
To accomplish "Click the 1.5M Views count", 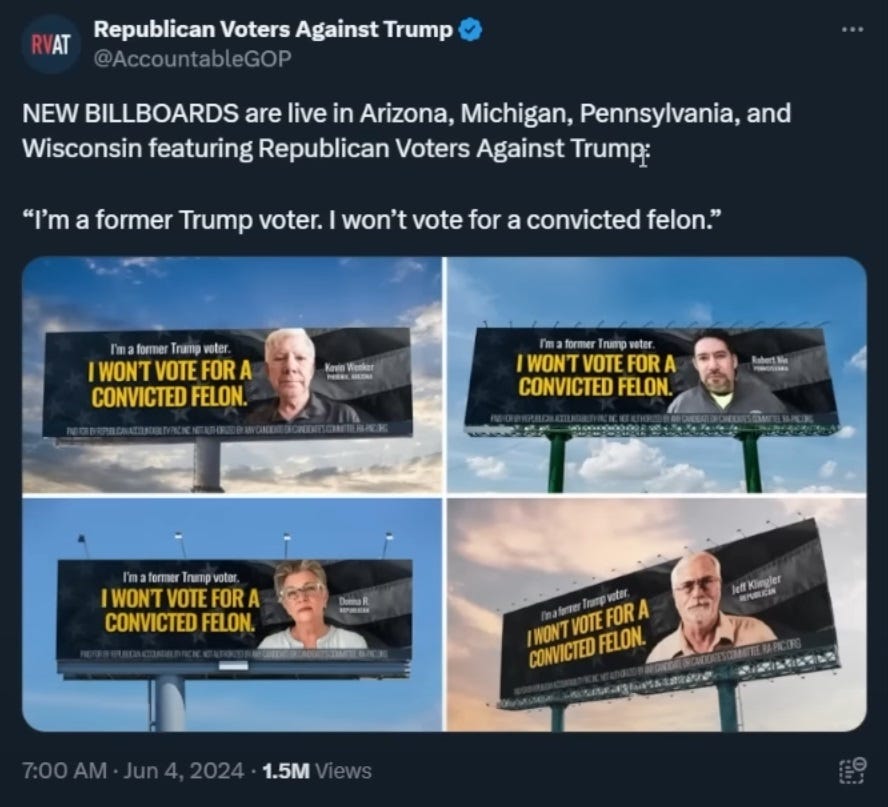I will (x=318, y=771).
